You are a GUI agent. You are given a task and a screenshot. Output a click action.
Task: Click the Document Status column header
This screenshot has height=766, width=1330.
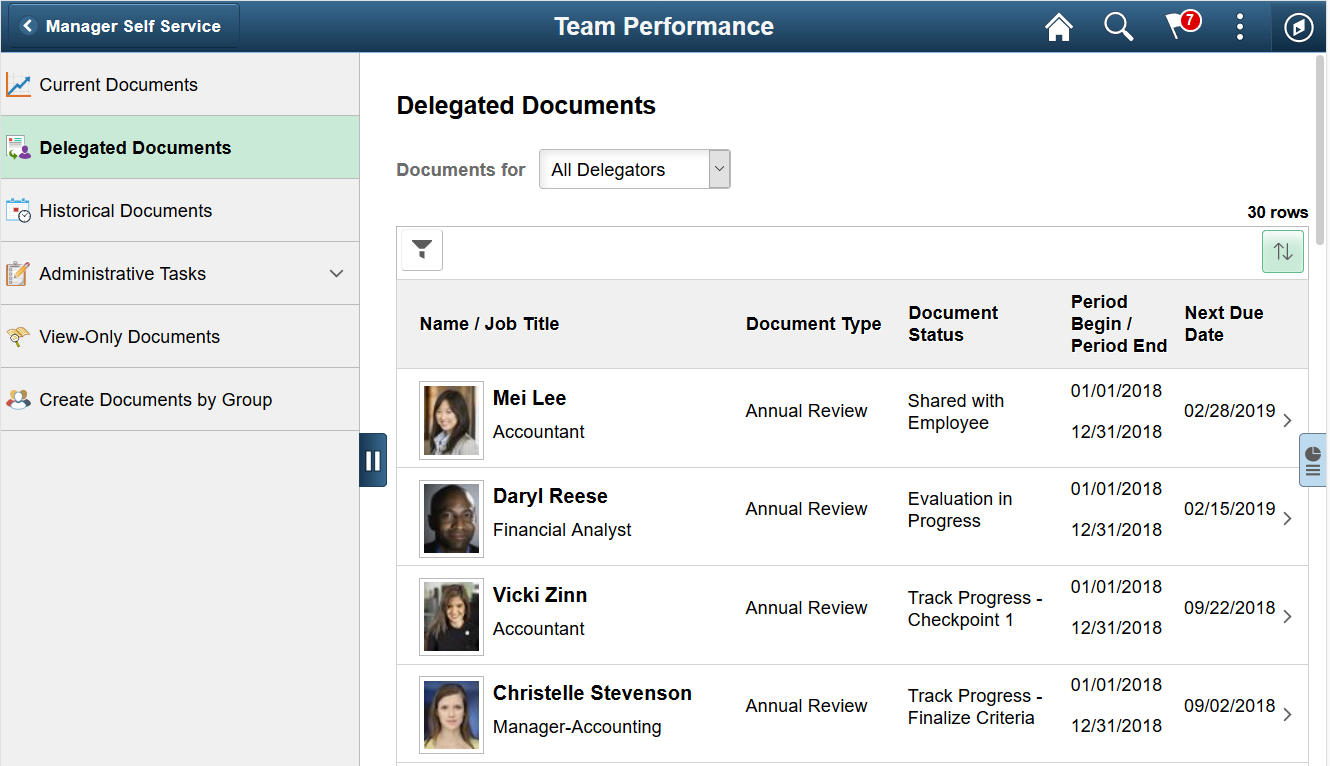click(953, 324)
